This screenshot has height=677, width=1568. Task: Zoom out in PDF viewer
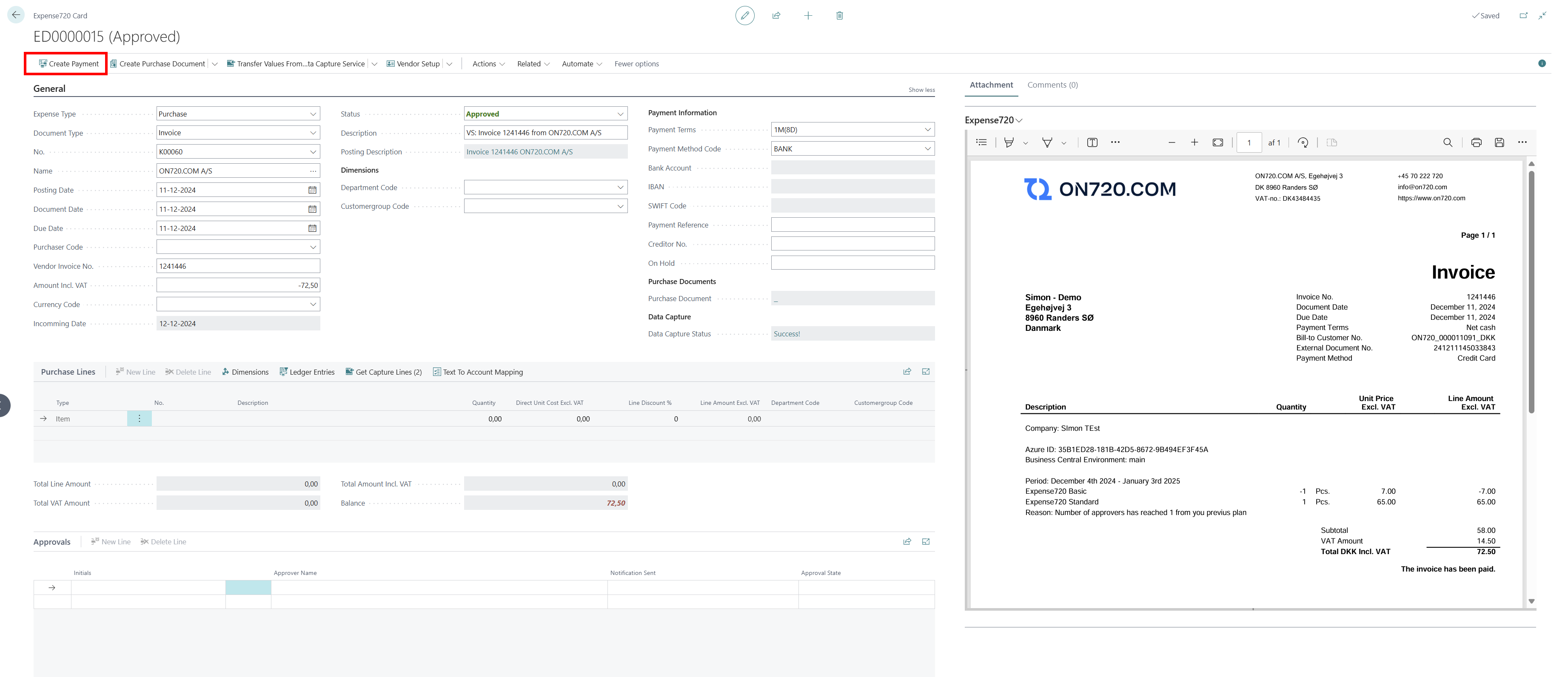click(1172, 142)
